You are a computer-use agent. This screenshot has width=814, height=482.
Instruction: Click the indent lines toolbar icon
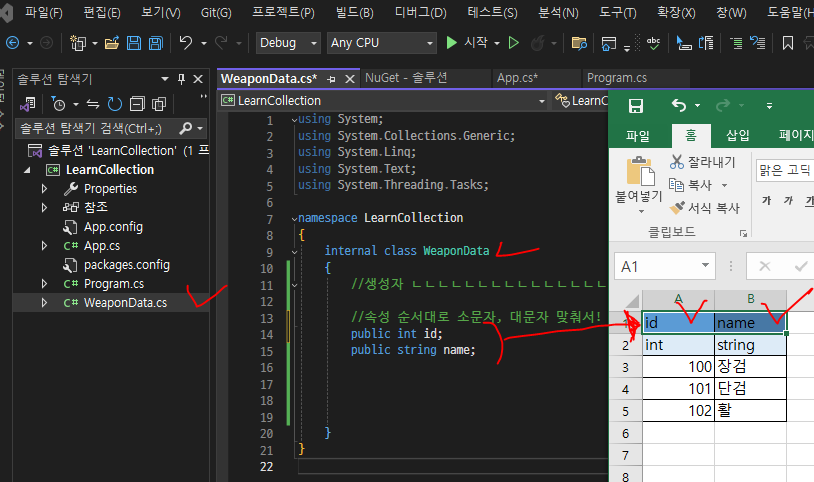tap(736, 43)
